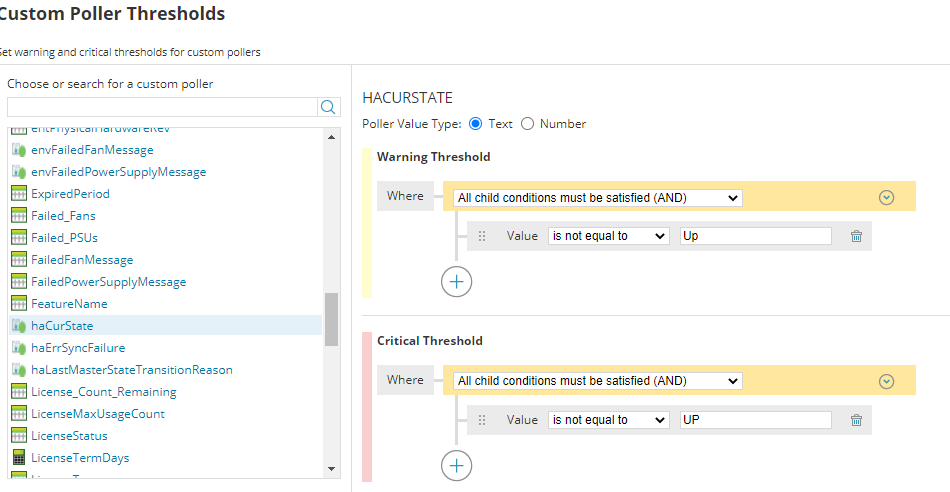
Task: Add a condition under Warning Threshold
Action: coord(456,282)
